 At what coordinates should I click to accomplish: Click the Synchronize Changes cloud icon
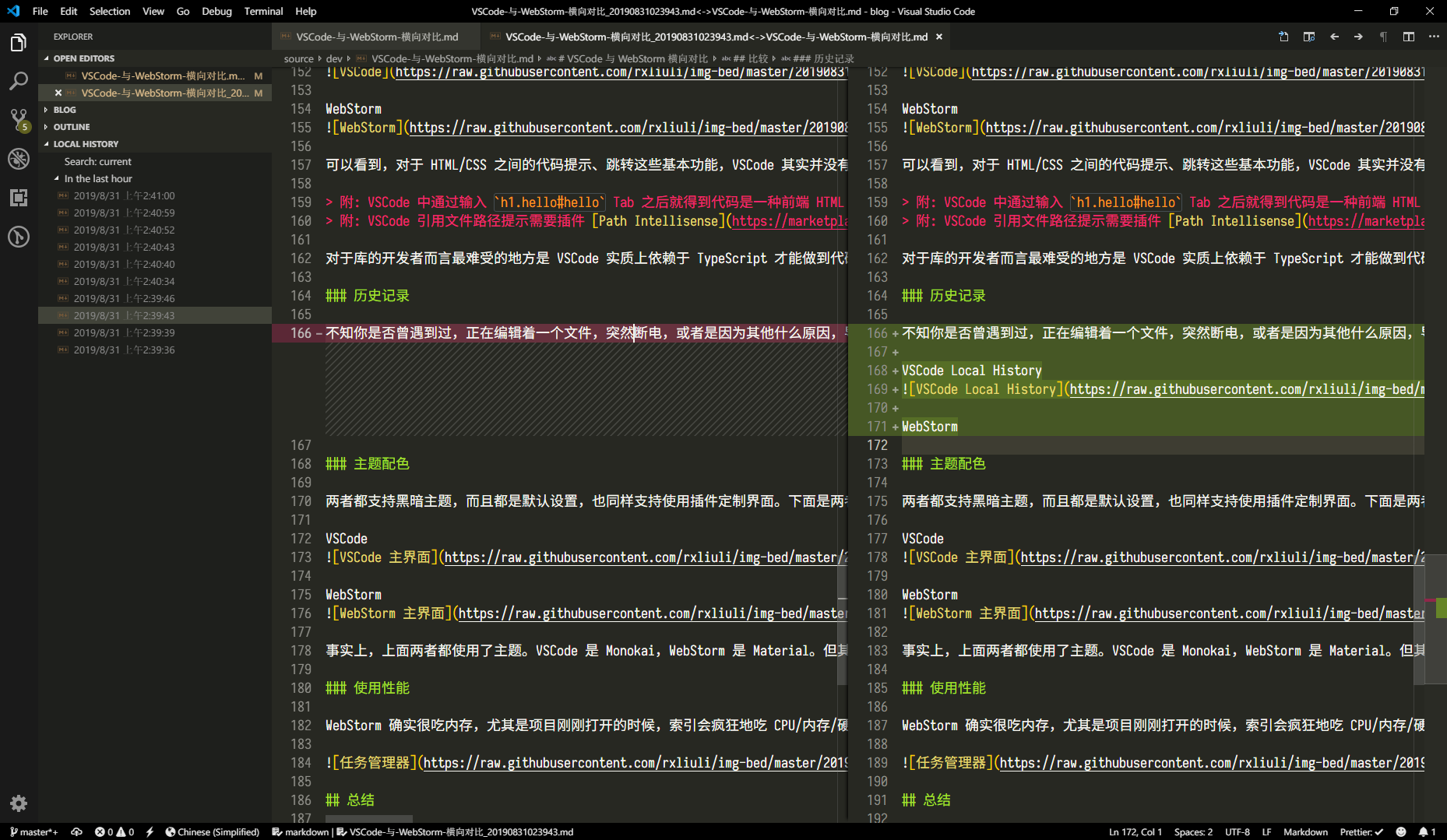pos(76,831)
